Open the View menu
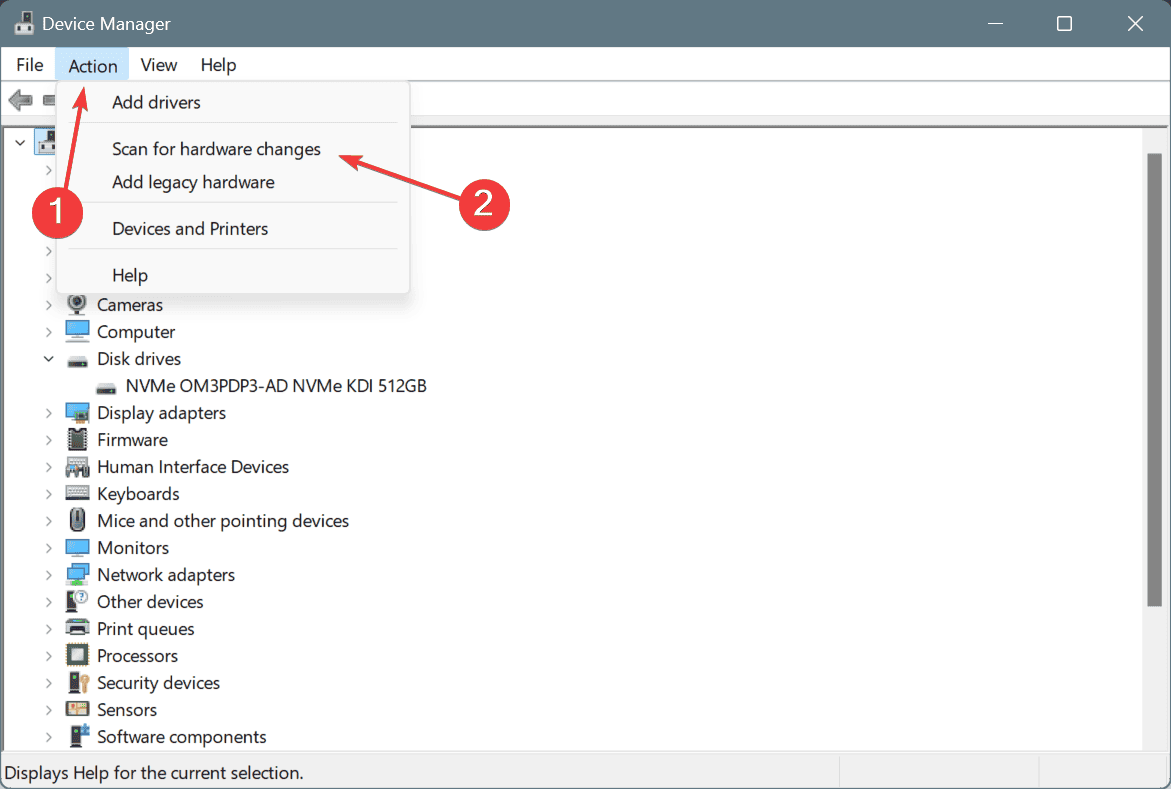 [158, 65]
